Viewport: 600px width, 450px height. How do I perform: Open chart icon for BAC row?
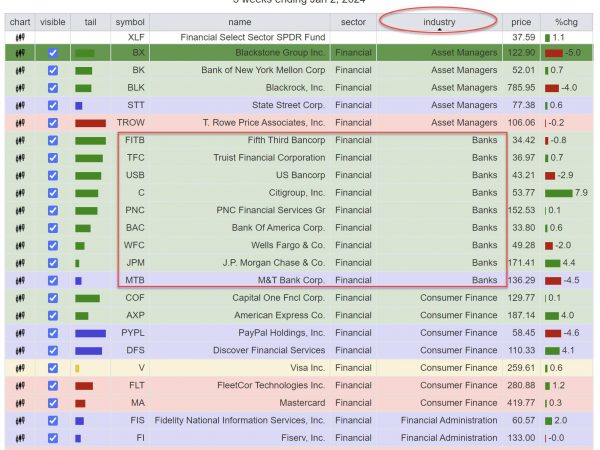(x=20, y=228)
